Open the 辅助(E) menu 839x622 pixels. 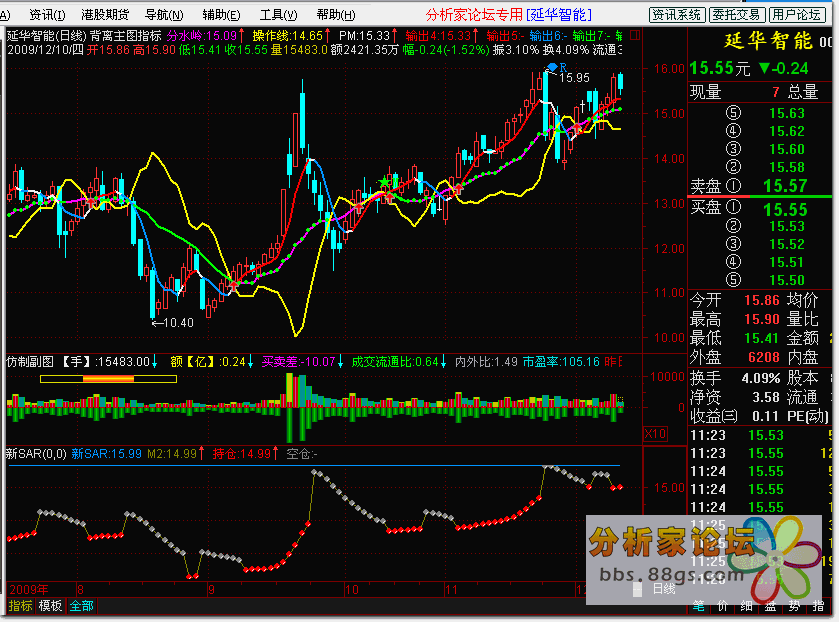tap(221, 14)
